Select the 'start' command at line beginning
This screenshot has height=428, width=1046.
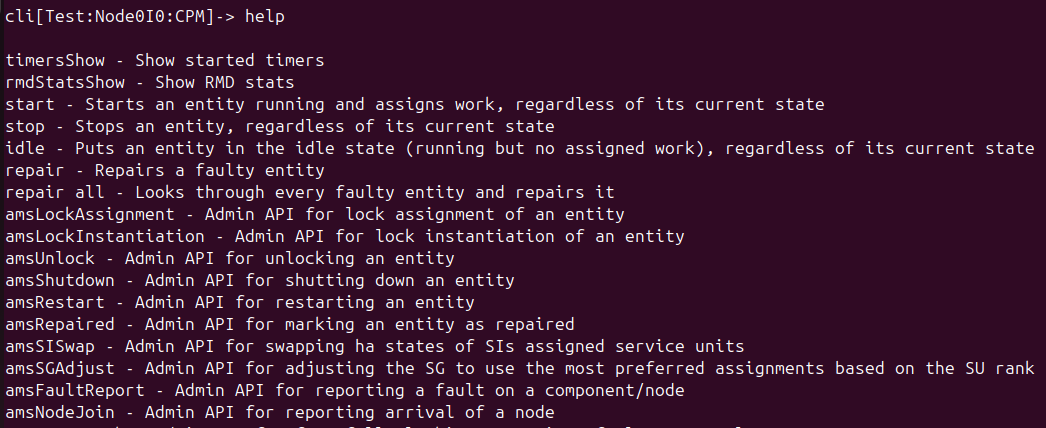point(30,105)
